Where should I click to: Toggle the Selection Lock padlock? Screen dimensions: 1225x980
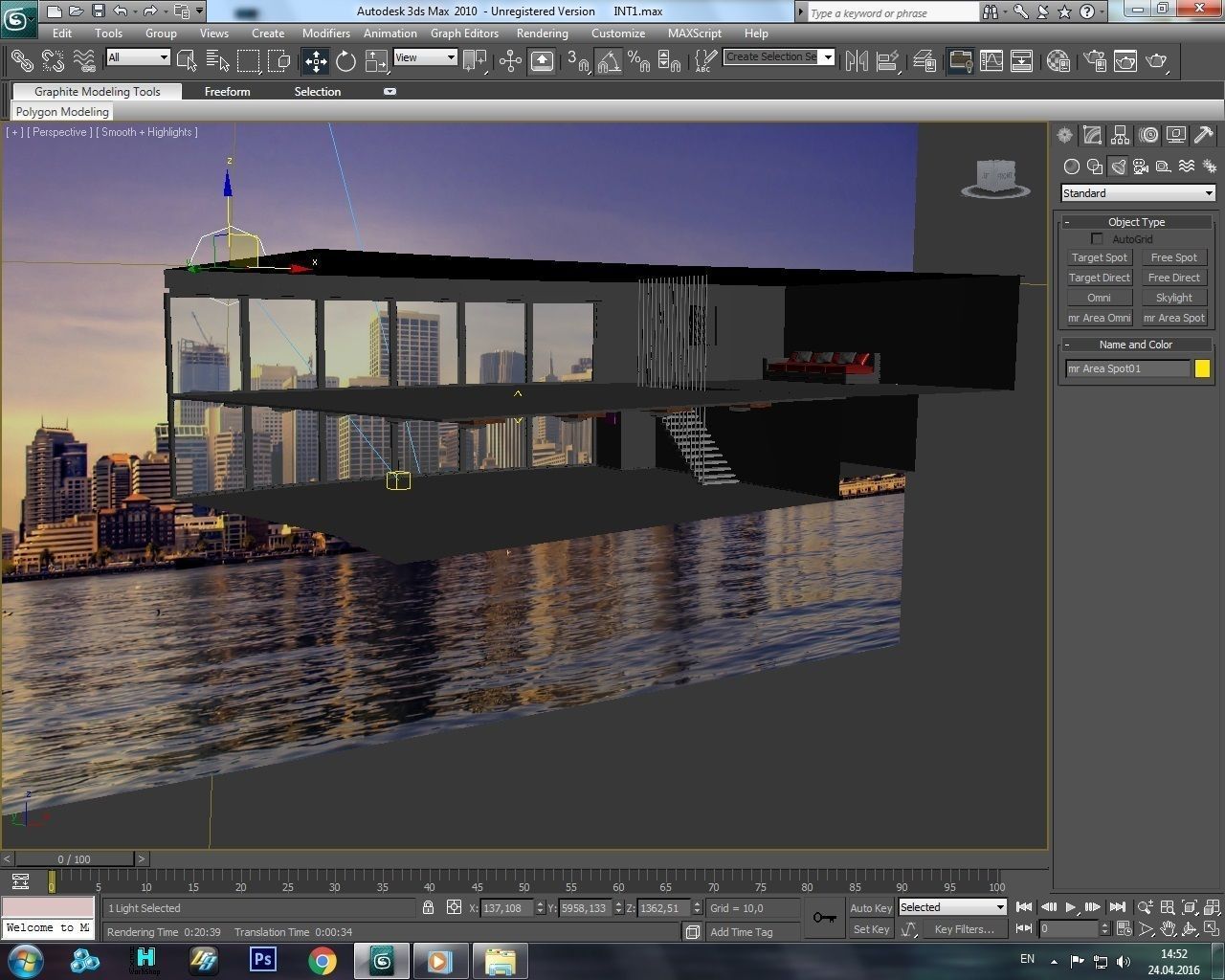coord(428,907)
